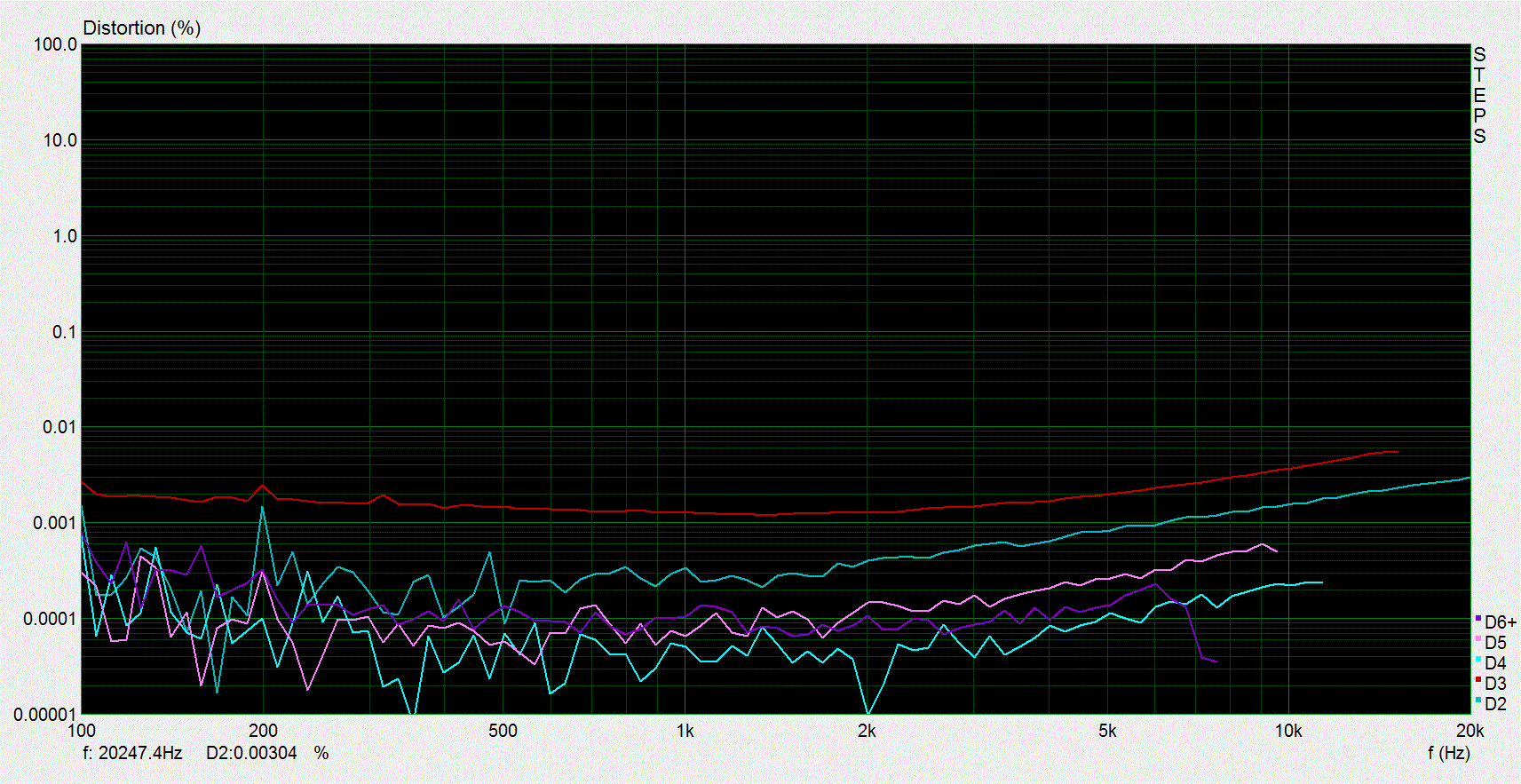Click the 10k x-axis frequency label
The width and height of the screenshot is (1521, 784).
(1288, 731)
